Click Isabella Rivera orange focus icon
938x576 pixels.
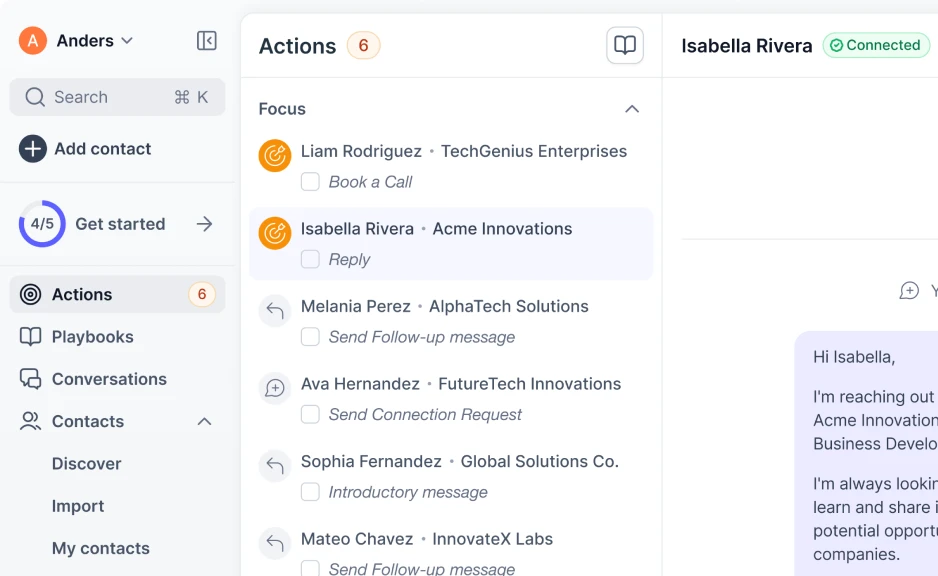point(275,233)
